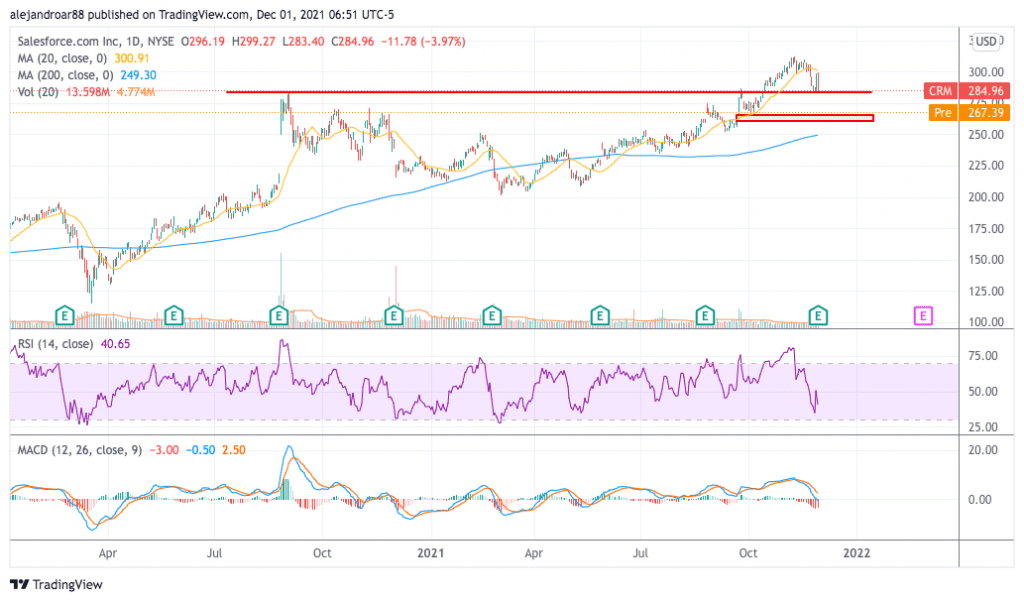1024x602 pixels.
Task: Click the 249.30 MA200 value
Action: [x=138, y=75]
